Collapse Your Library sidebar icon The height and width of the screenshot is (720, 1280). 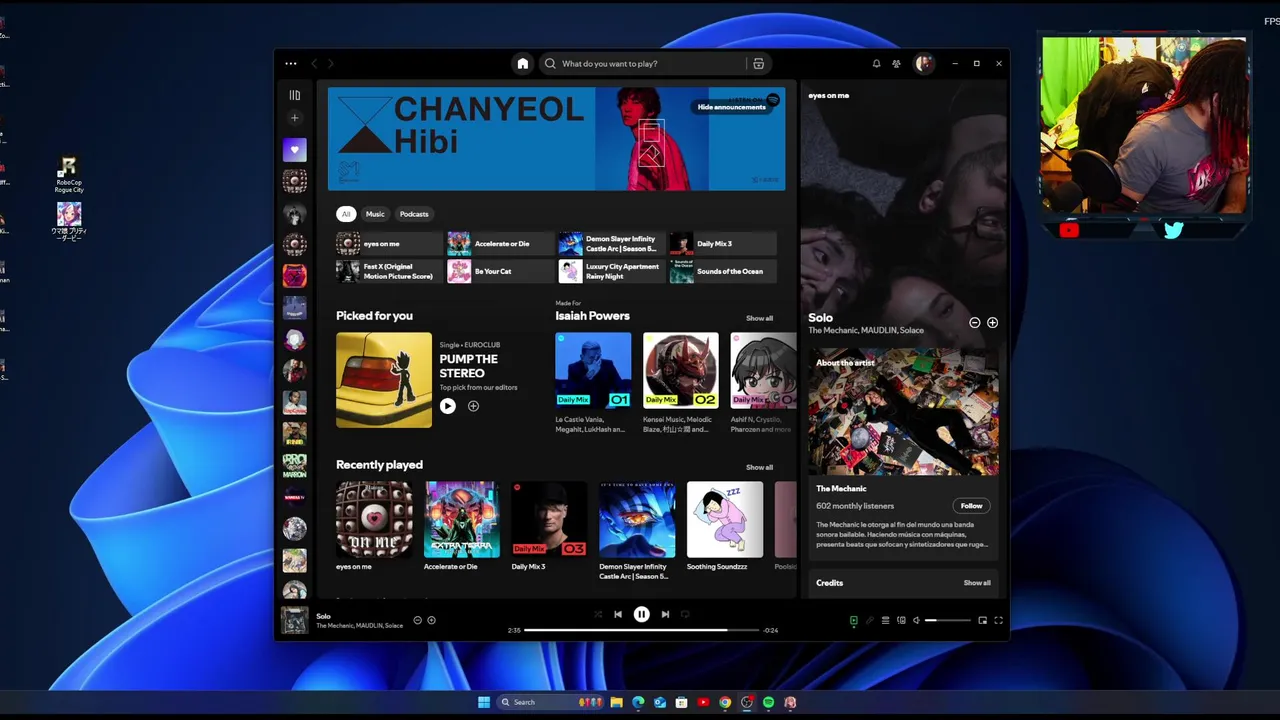point(294,95)
